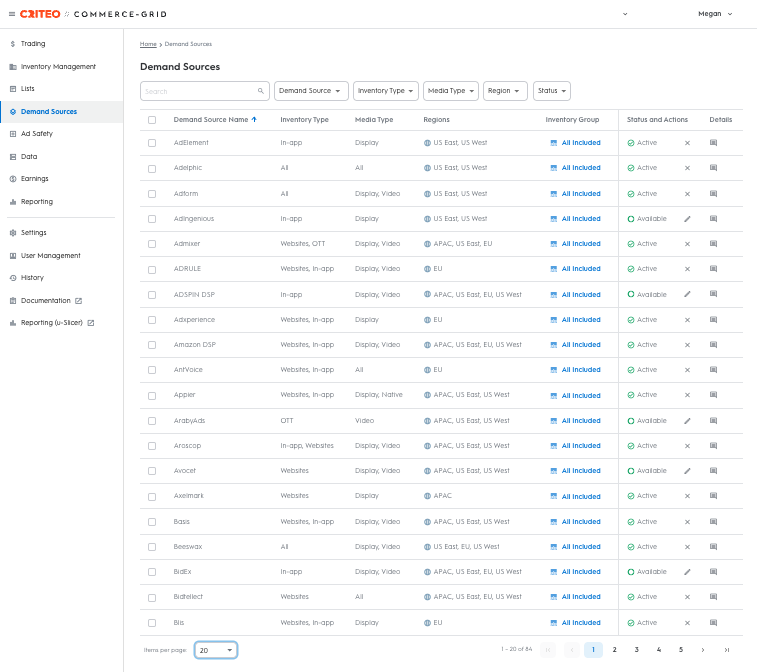Go to page 2
This screenshot has width=757, height=672.
click(615, 650)
